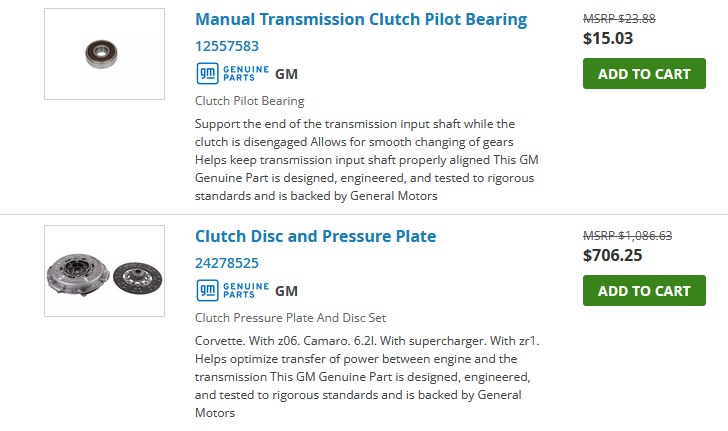Click part number 12557583
Screen dimensions: 728x431
pos(227,46)
